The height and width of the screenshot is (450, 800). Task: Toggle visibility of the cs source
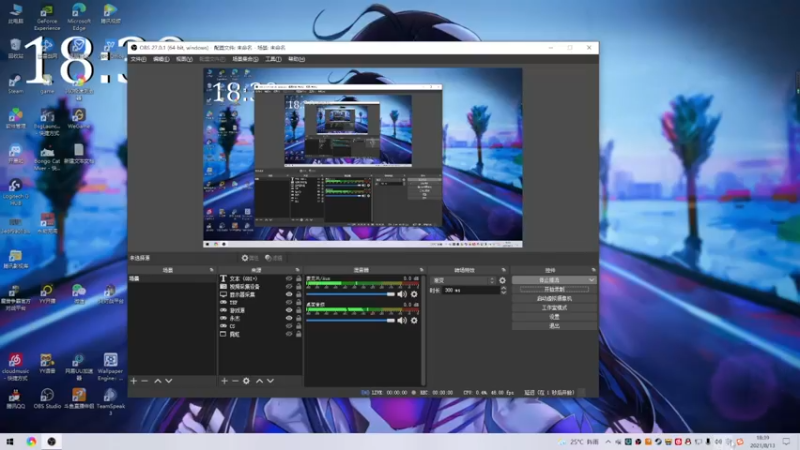click(289, 326)
